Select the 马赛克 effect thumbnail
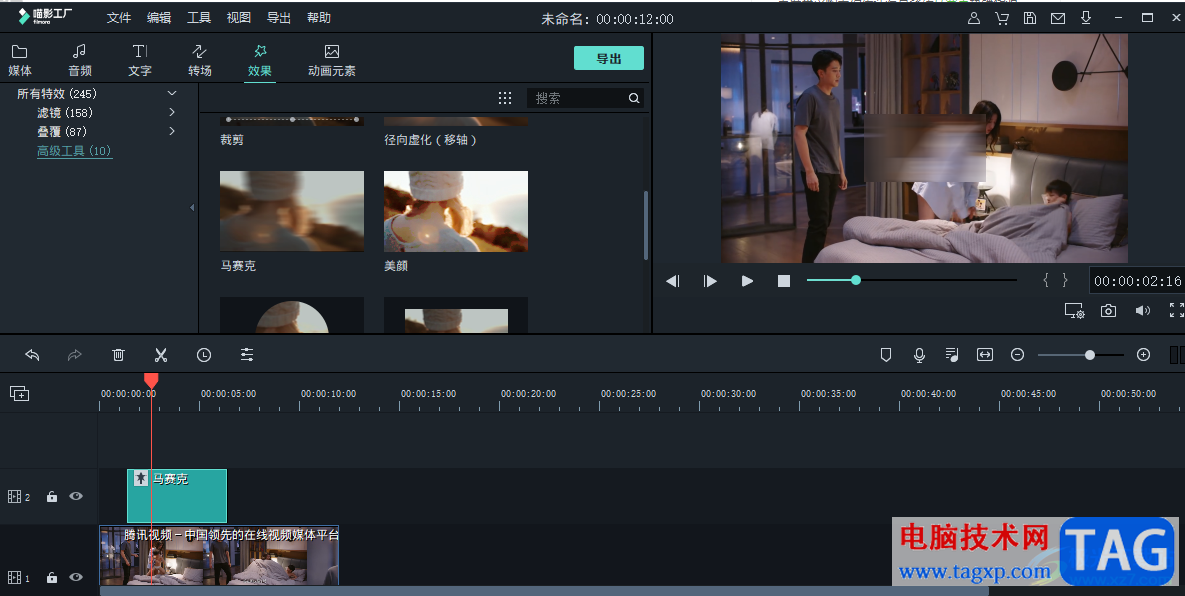Viewport: 1185px width, 596px height. pyautogui.click(x=292, y=211)
